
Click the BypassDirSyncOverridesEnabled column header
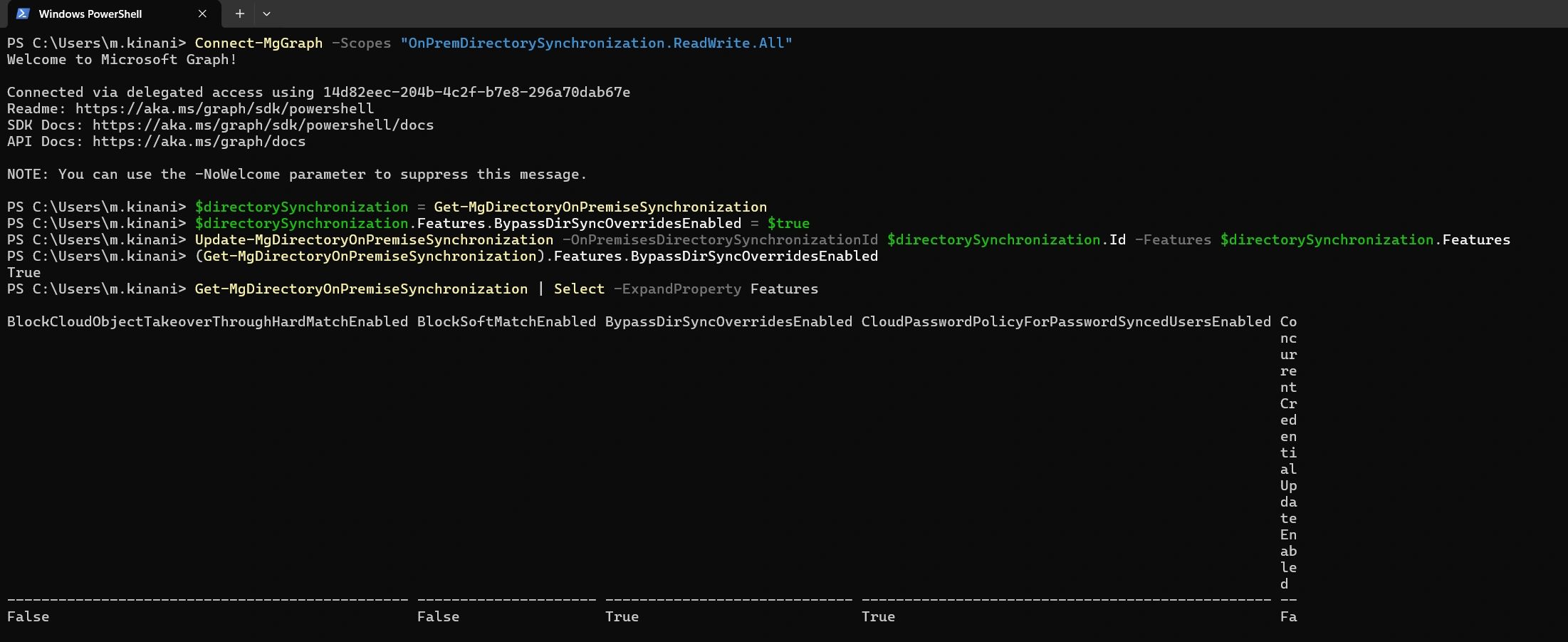coord(728,321)
